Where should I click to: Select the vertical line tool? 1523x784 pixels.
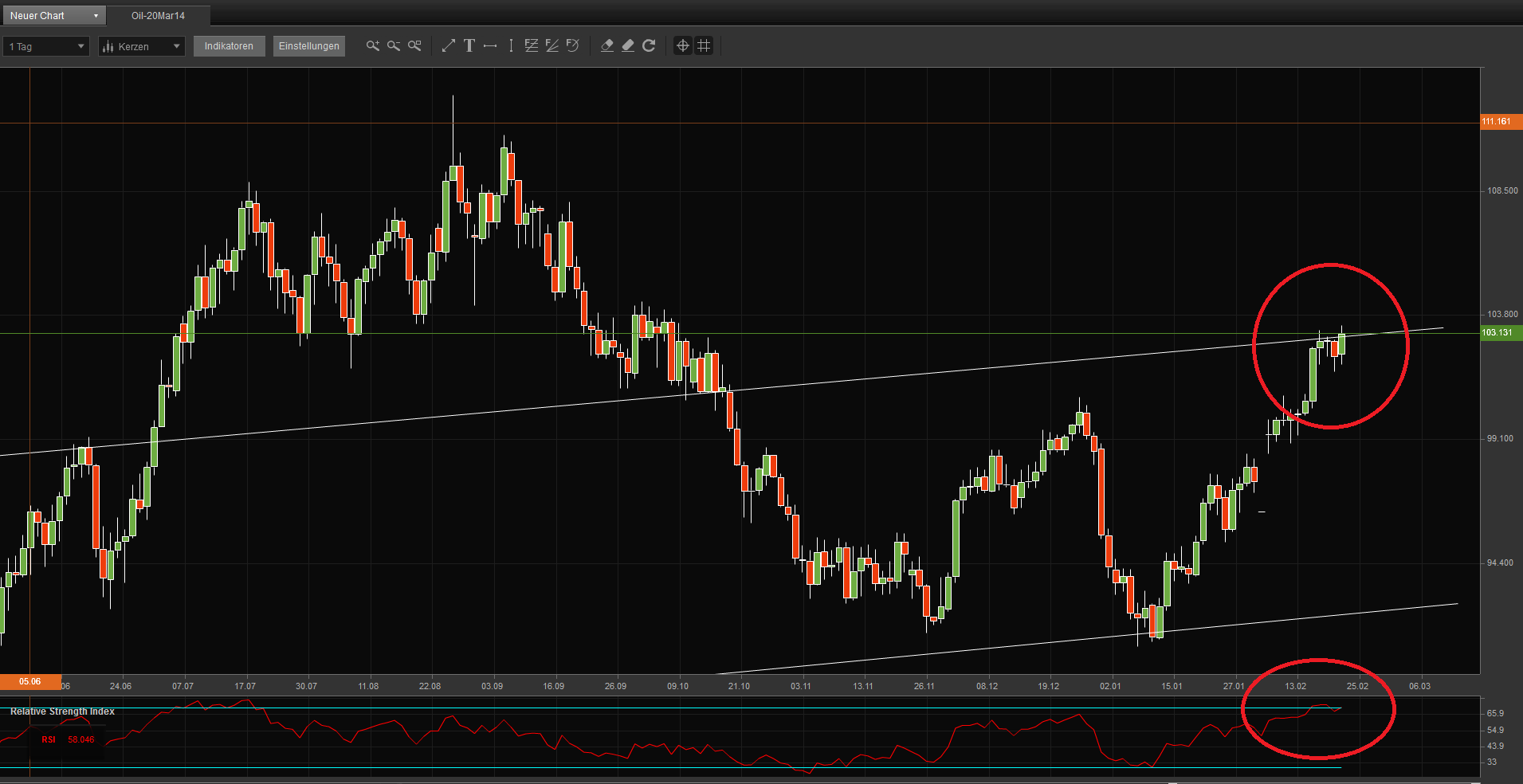511,45
